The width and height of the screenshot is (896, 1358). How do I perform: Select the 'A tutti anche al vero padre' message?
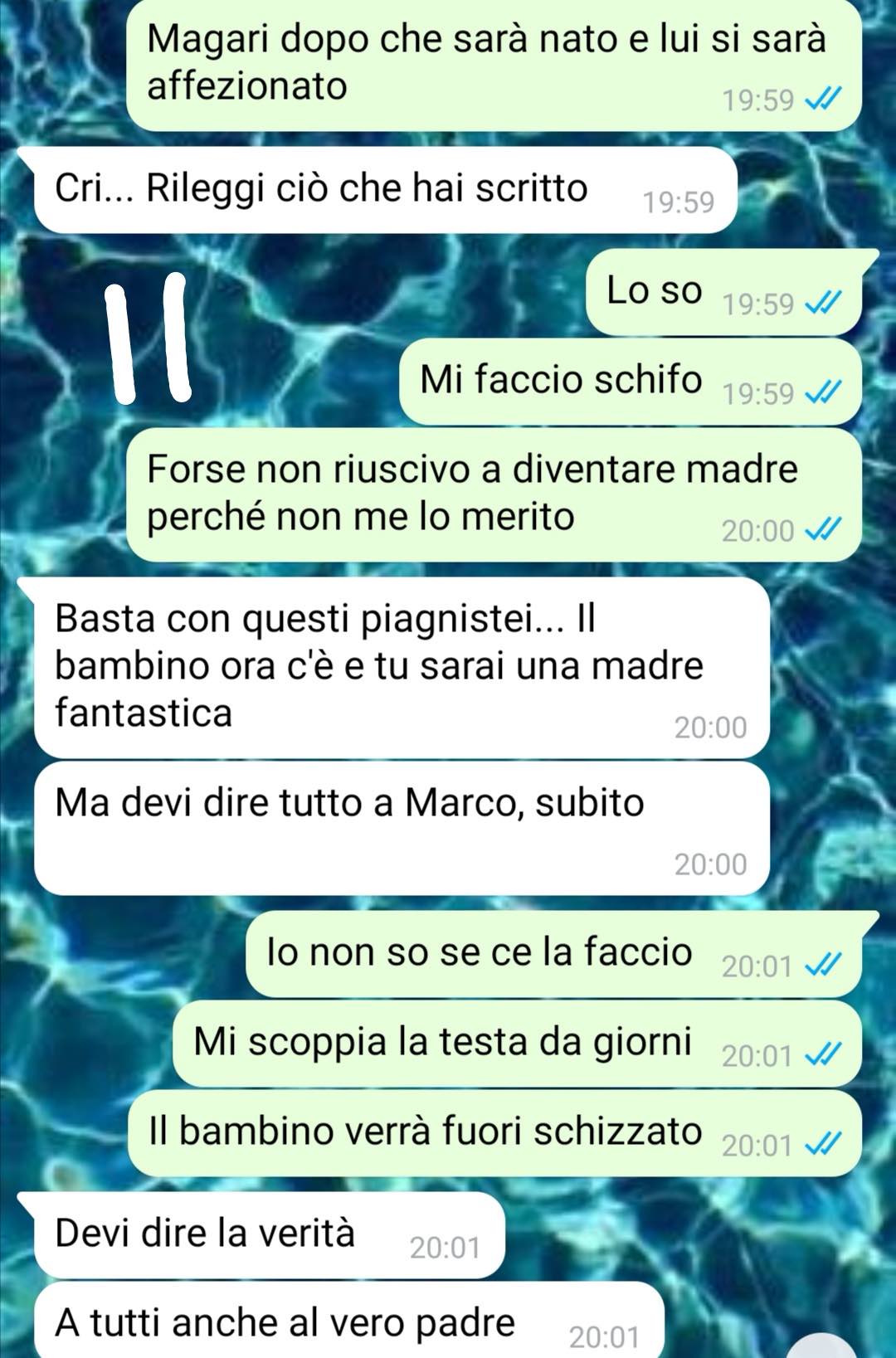click(349, 1320)
